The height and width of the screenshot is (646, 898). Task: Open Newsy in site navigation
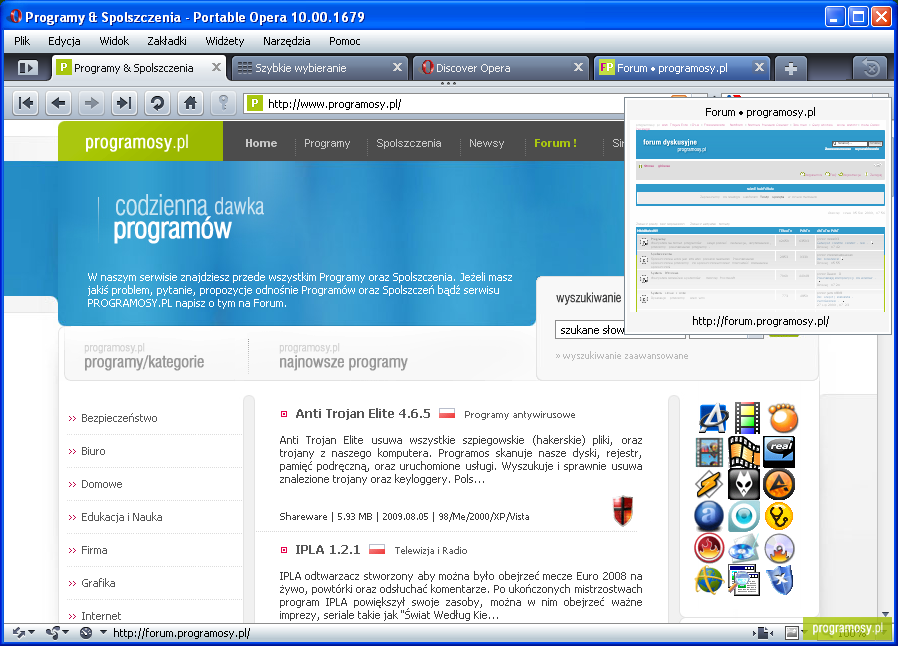click(x=486, y=143)
